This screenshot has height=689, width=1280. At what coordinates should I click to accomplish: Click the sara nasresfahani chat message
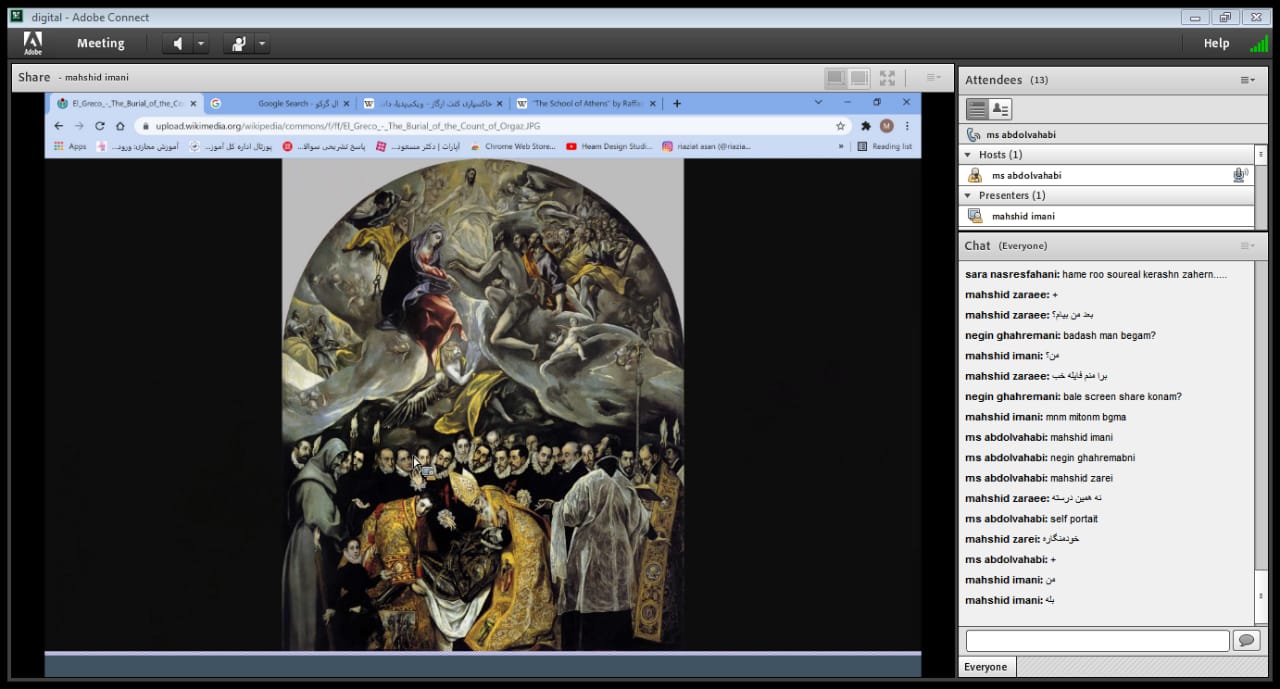[1096, 274]
